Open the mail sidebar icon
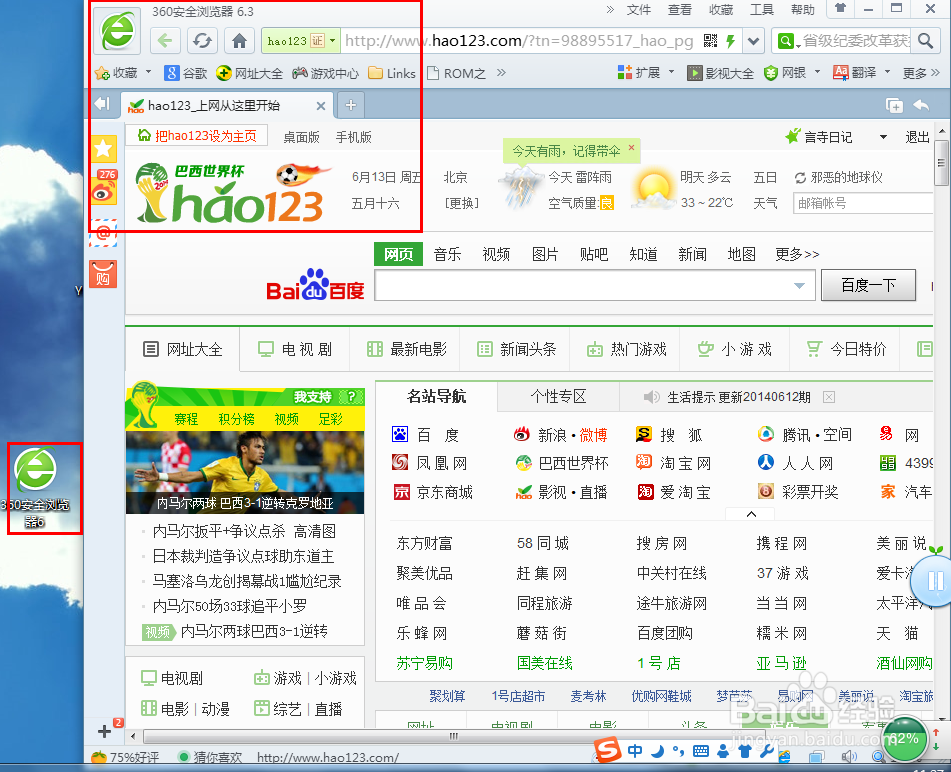This screenshot has height=772, width=951. pyautogui.click(x=104, y=232)
